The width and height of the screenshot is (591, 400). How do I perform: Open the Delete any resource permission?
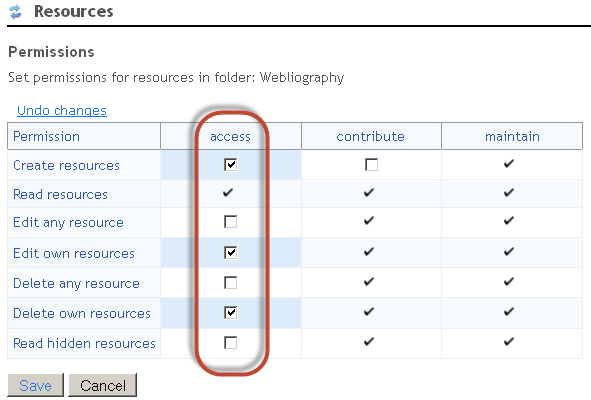point(77,283)
